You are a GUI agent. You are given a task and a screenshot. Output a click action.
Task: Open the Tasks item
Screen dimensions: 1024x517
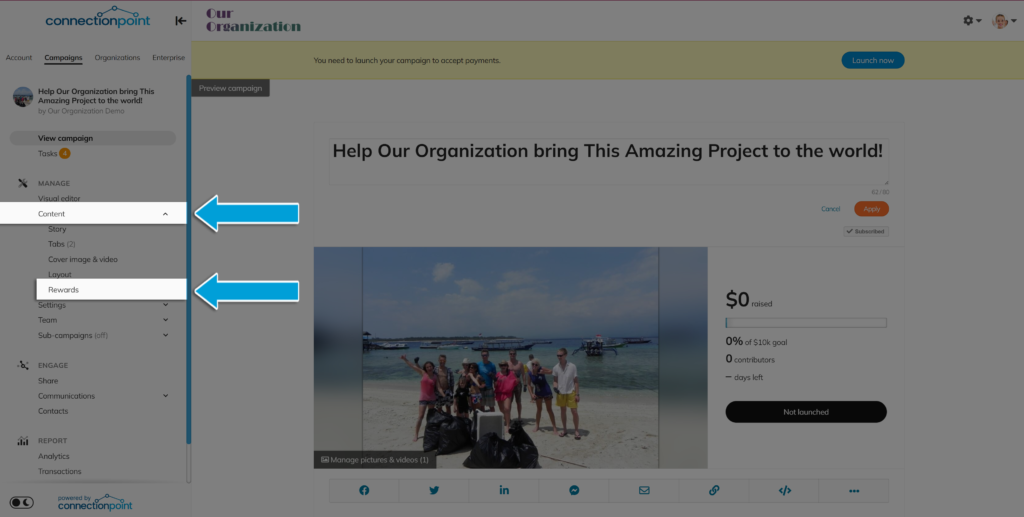[x=48, y=153]
